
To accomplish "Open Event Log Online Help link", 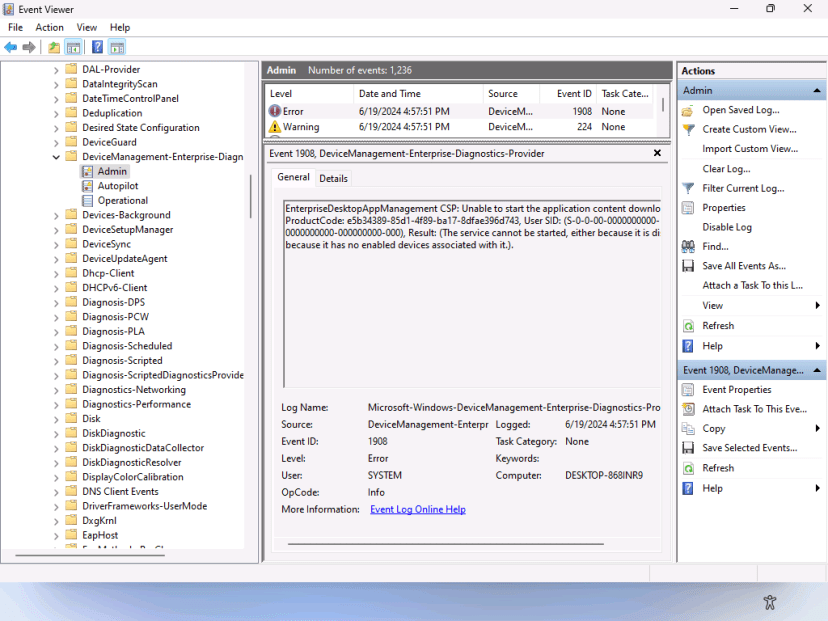I will pyautogui.click(x=417, y=509).
